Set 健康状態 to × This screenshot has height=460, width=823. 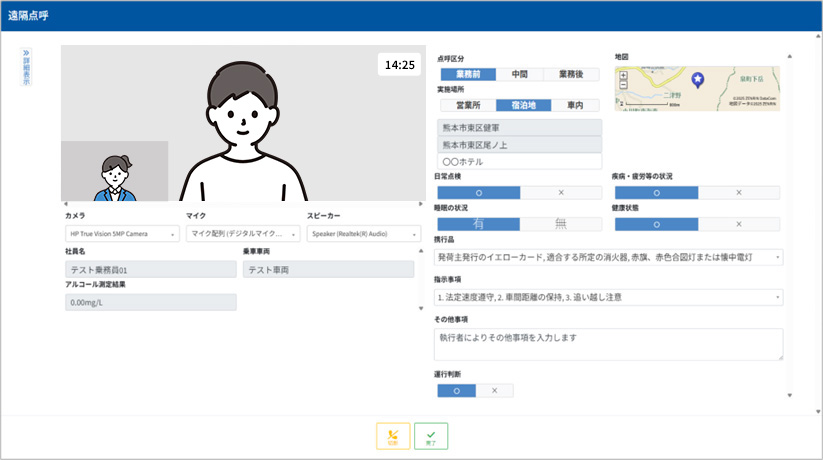[739, 224]
